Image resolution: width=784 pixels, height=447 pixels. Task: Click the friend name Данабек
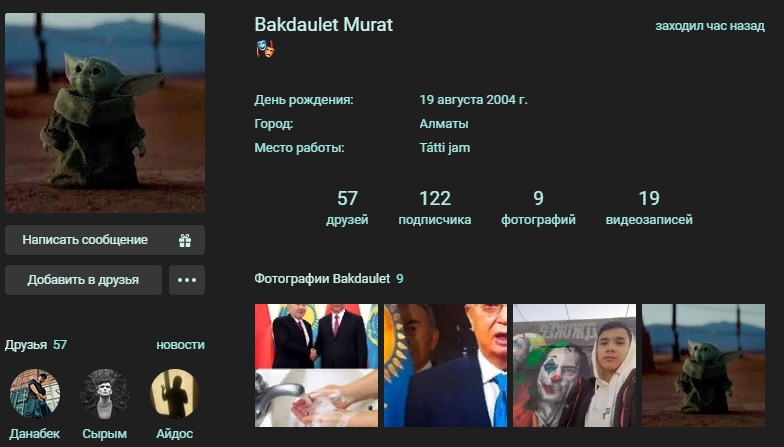coord(35,434)
